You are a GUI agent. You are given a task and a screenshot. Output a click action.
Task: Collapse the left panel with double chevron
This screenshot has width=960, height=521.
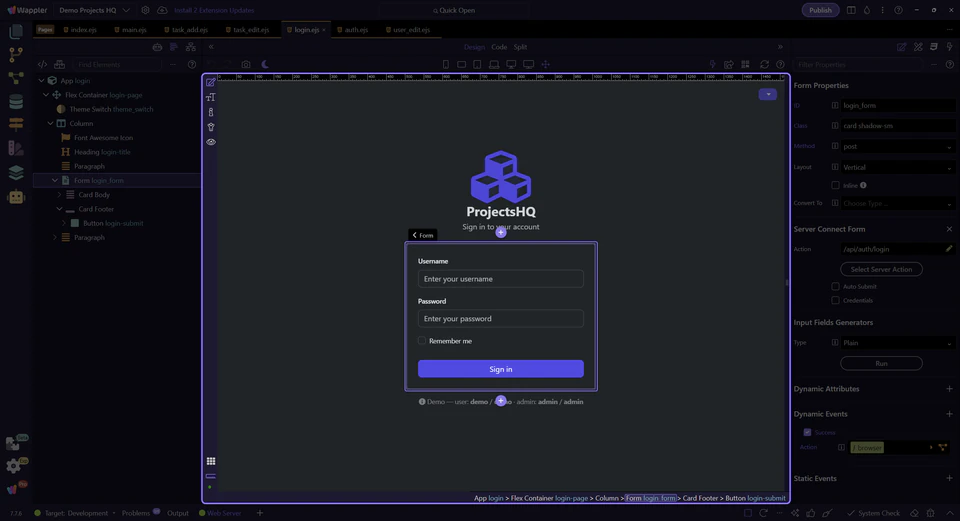(x=211, y=47)
